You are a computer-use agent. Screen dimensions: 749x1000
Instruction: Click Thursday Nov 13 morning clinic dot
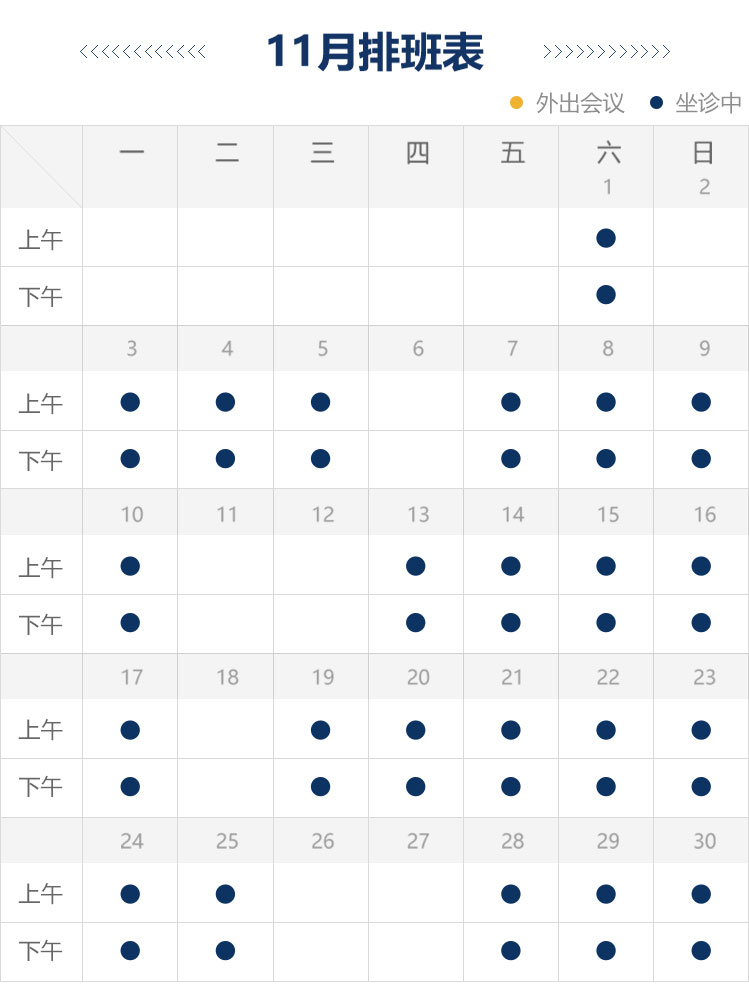[x=416, y=566]
